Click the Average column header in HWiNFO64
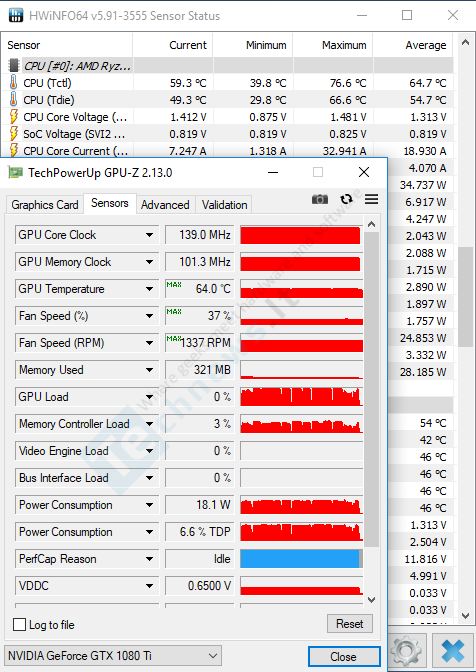The height and width of the screenshot is (672, 476). (x=413, y=45)
